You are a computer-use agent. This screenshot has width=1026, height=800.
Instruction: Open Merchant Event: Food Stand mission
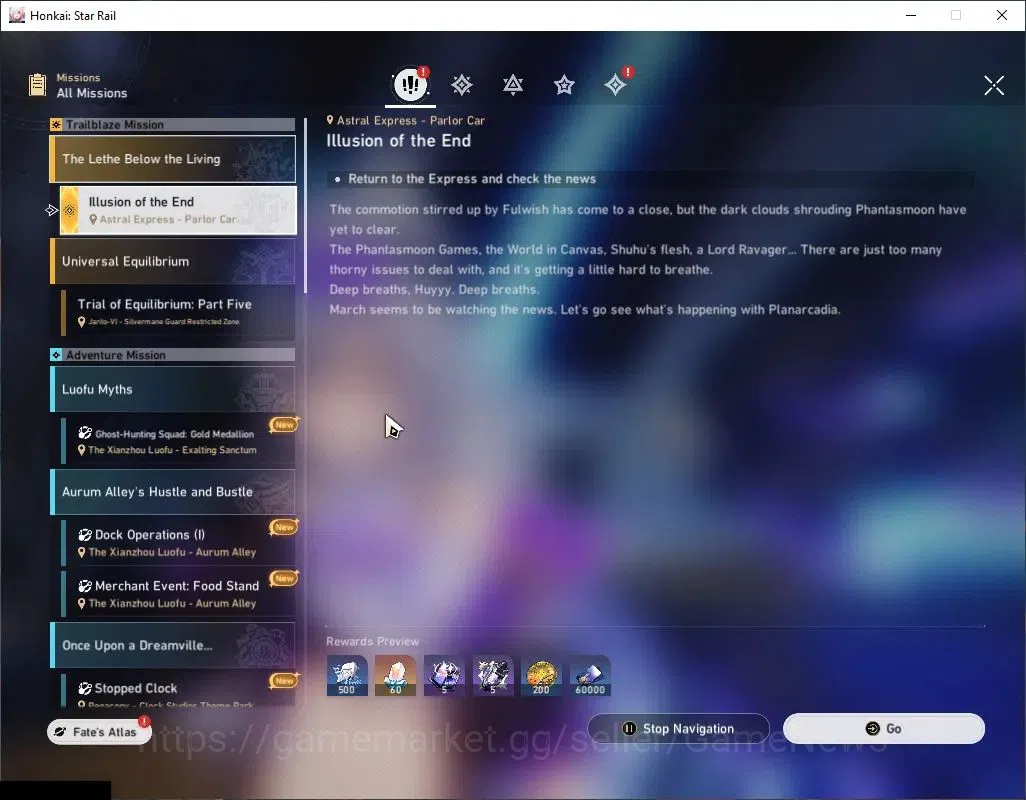pos(178,594)
